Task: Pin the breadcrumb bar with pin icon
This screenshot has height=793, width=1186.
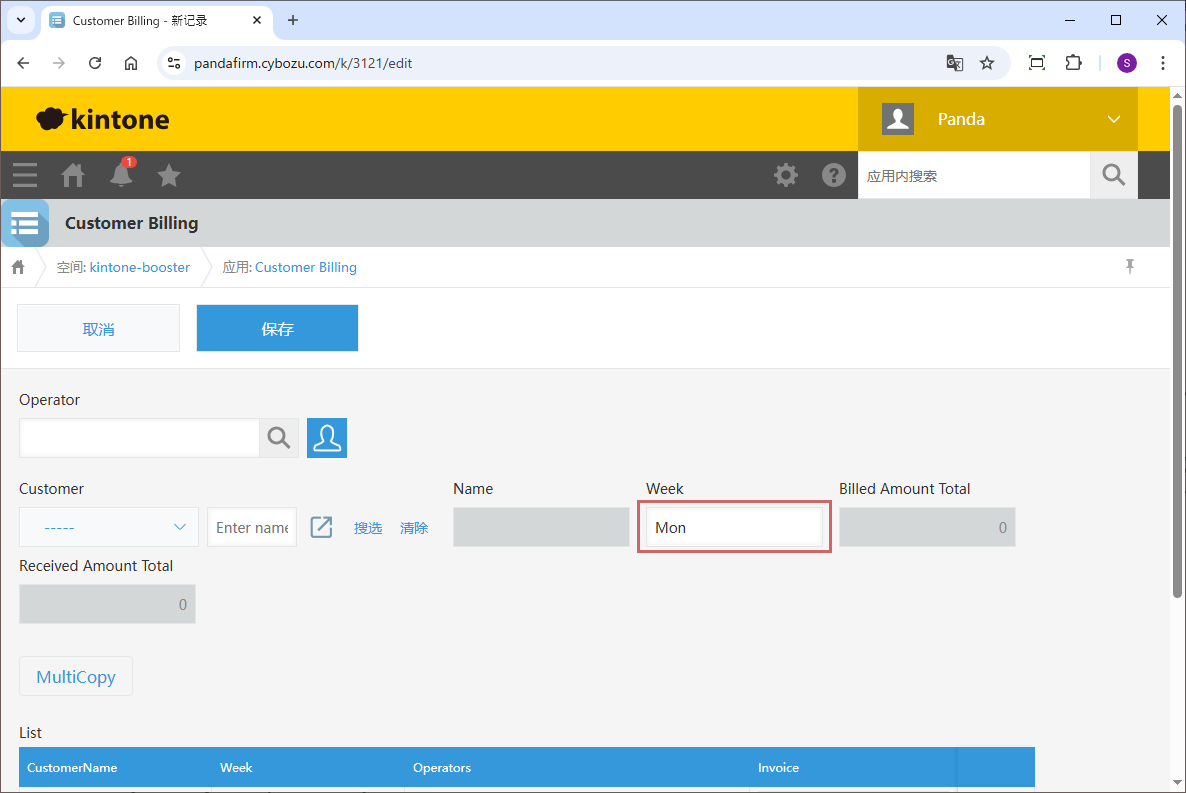Action: 1130,266
